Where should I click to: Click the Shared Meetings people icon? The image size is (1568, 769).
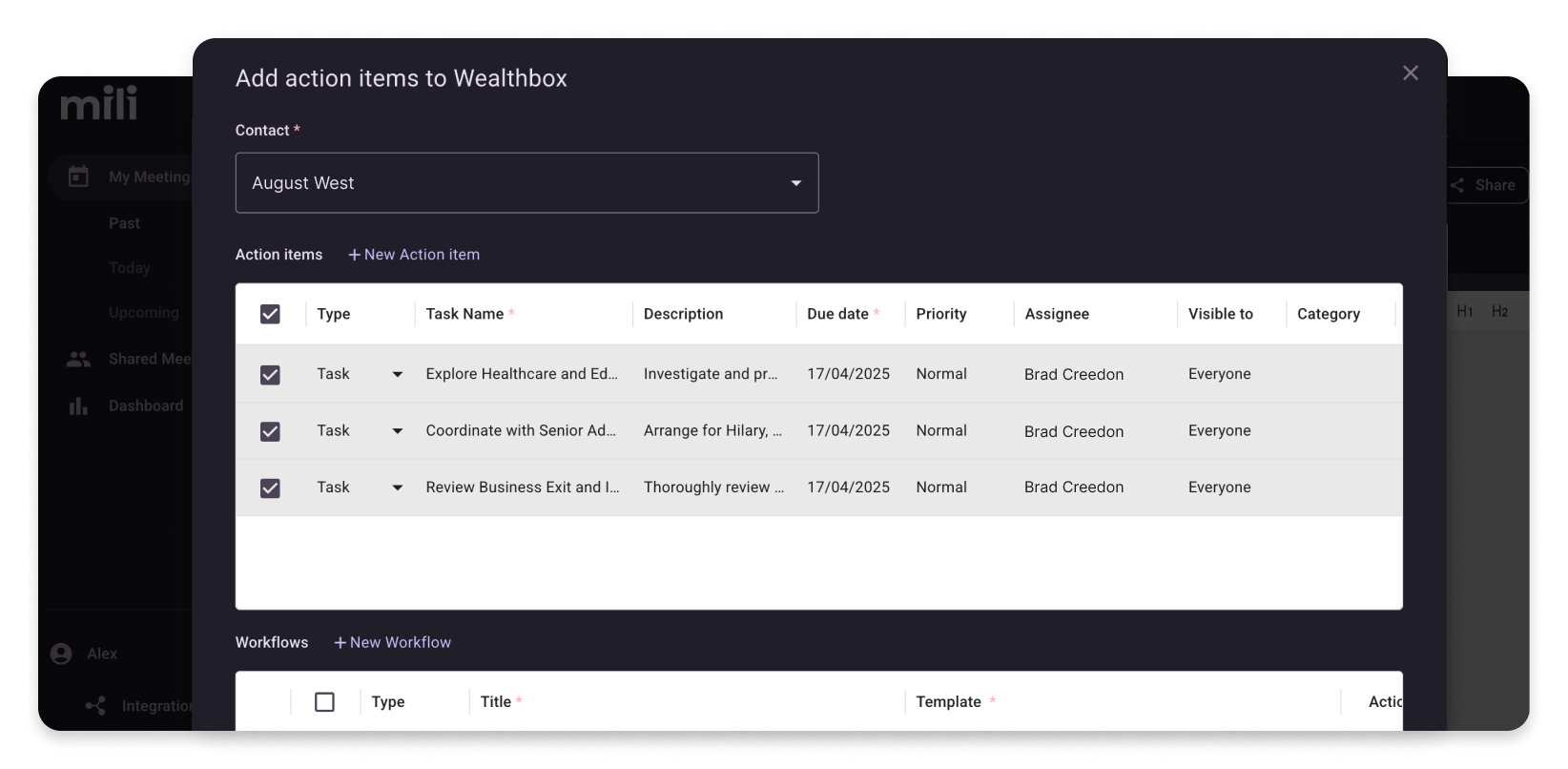point(78,360)
